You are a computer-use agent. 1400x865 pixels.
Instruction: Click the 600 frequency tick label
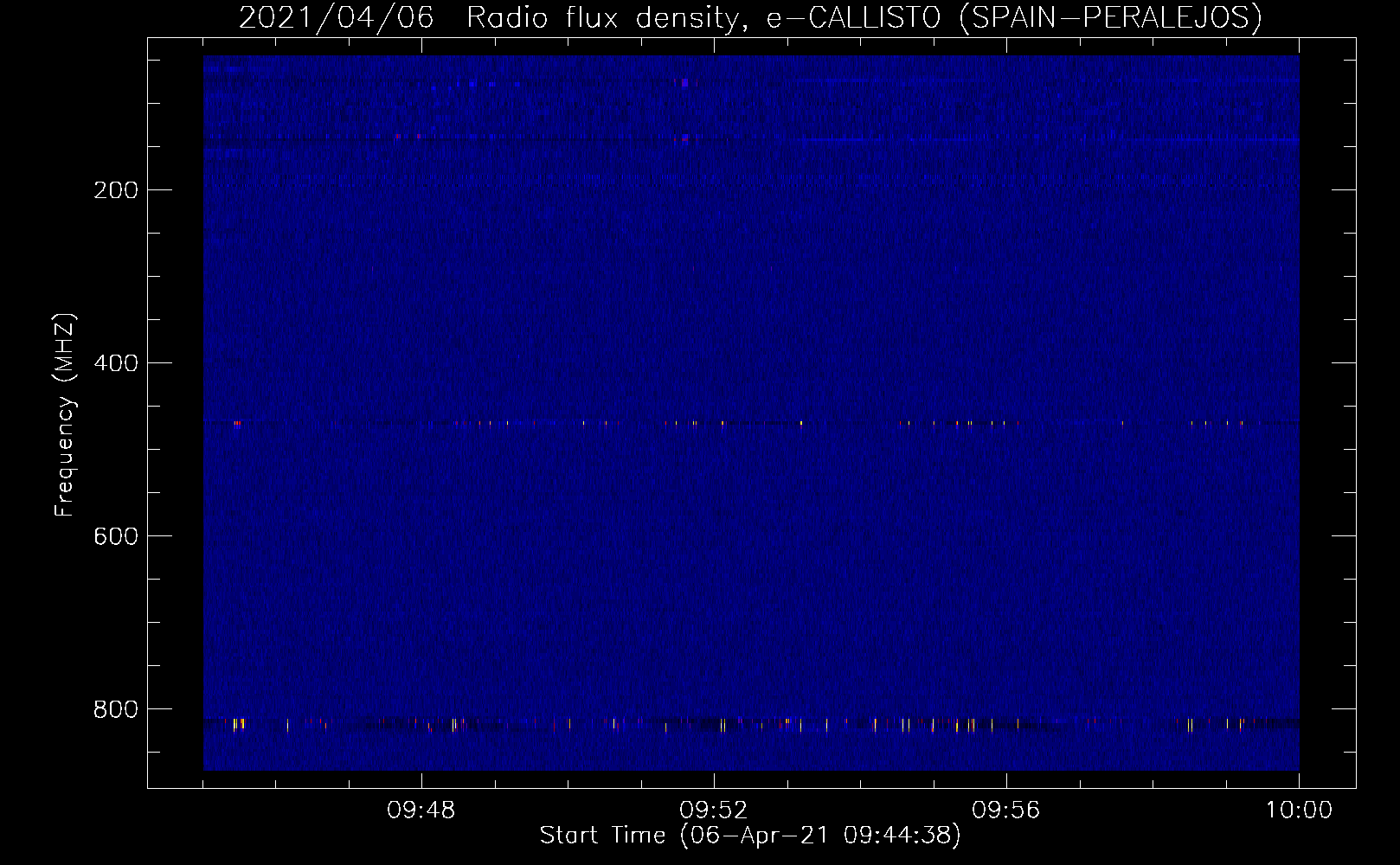coord(115,536)
